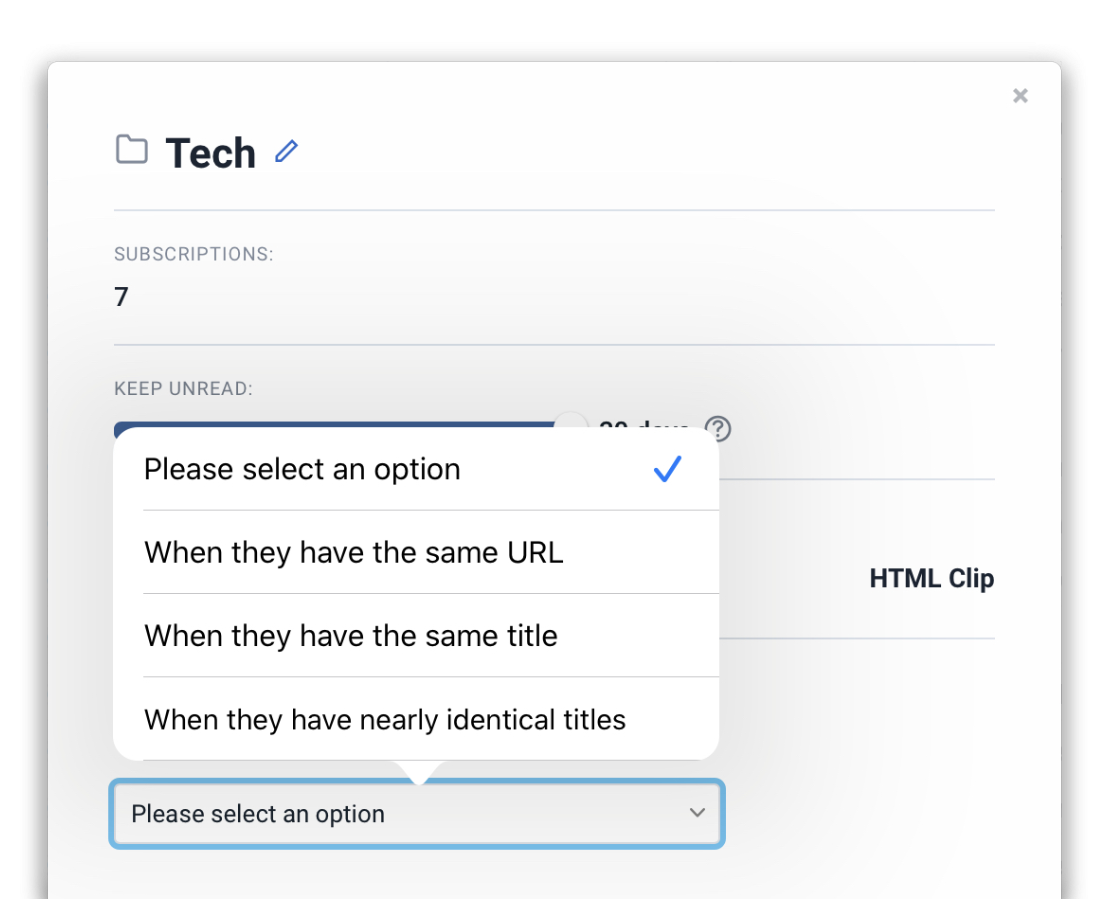Click the pencil edit icon beside Tech
This screenshot has width=1109, height=899.
coord(287,152)
